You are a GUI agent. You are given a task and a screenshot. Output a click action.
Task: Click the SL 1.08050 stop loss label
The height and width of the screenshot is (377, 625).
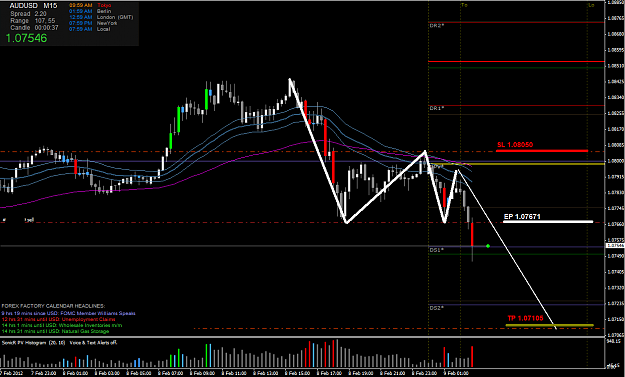coord(515,145)
